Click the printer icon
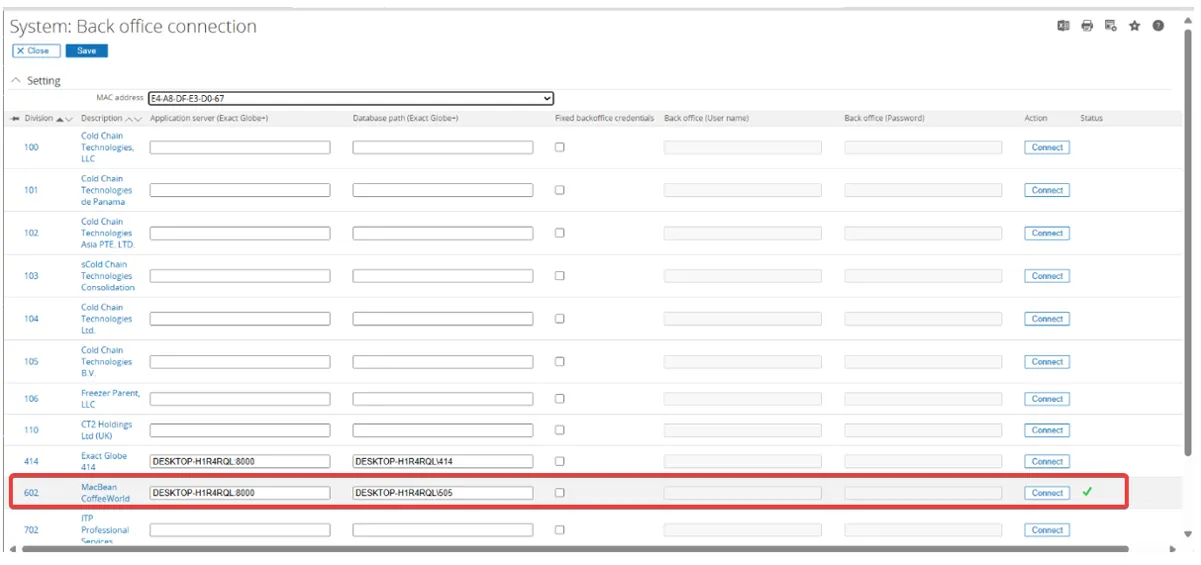Screen dimensions: 1201x565 click(1087, 26)
